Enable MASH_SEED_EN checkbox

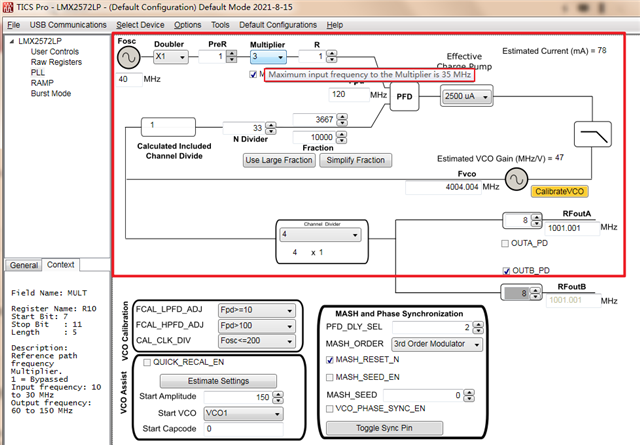[330, 377]
